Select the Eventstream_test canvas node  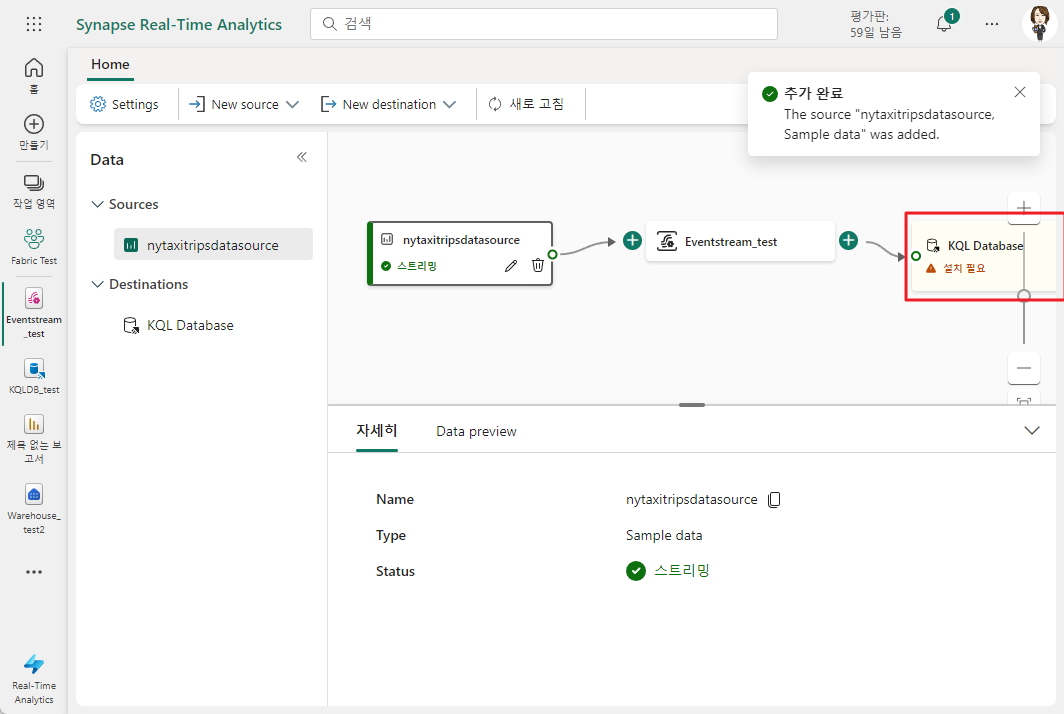740,242
